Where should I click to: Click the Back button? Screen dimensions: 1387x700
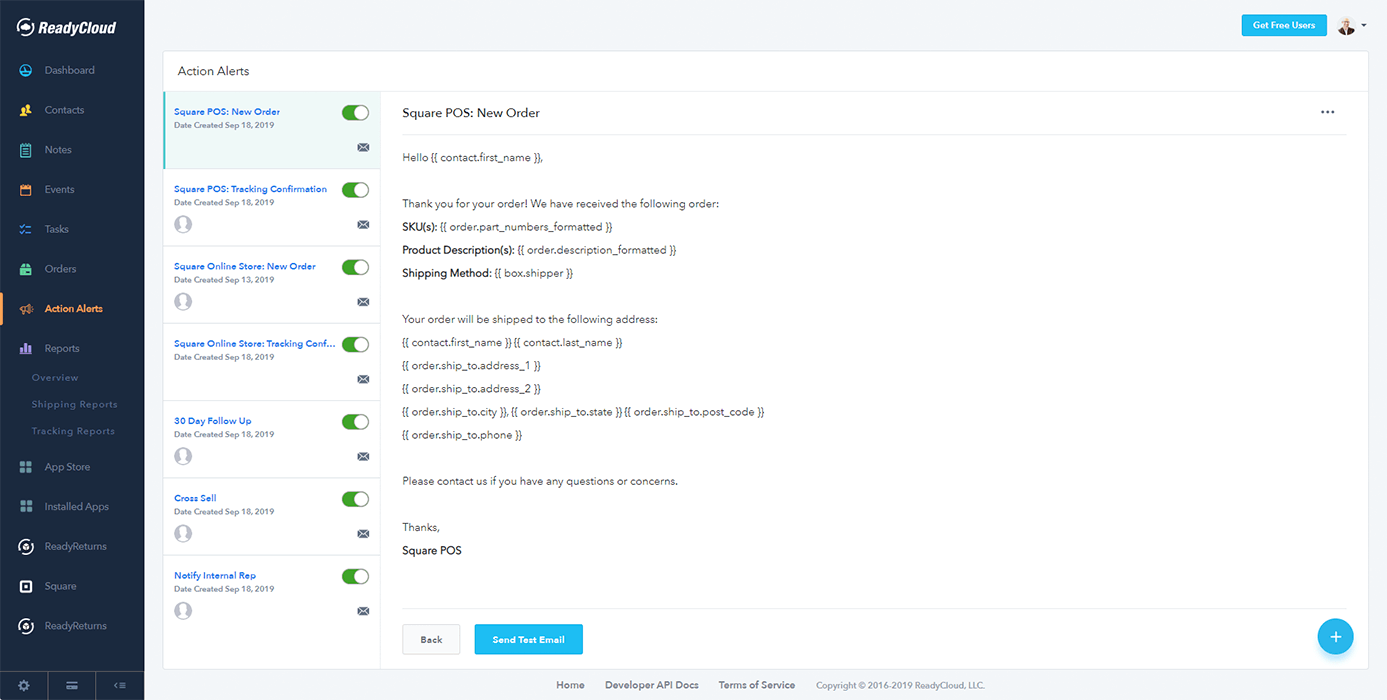[431, 640]
